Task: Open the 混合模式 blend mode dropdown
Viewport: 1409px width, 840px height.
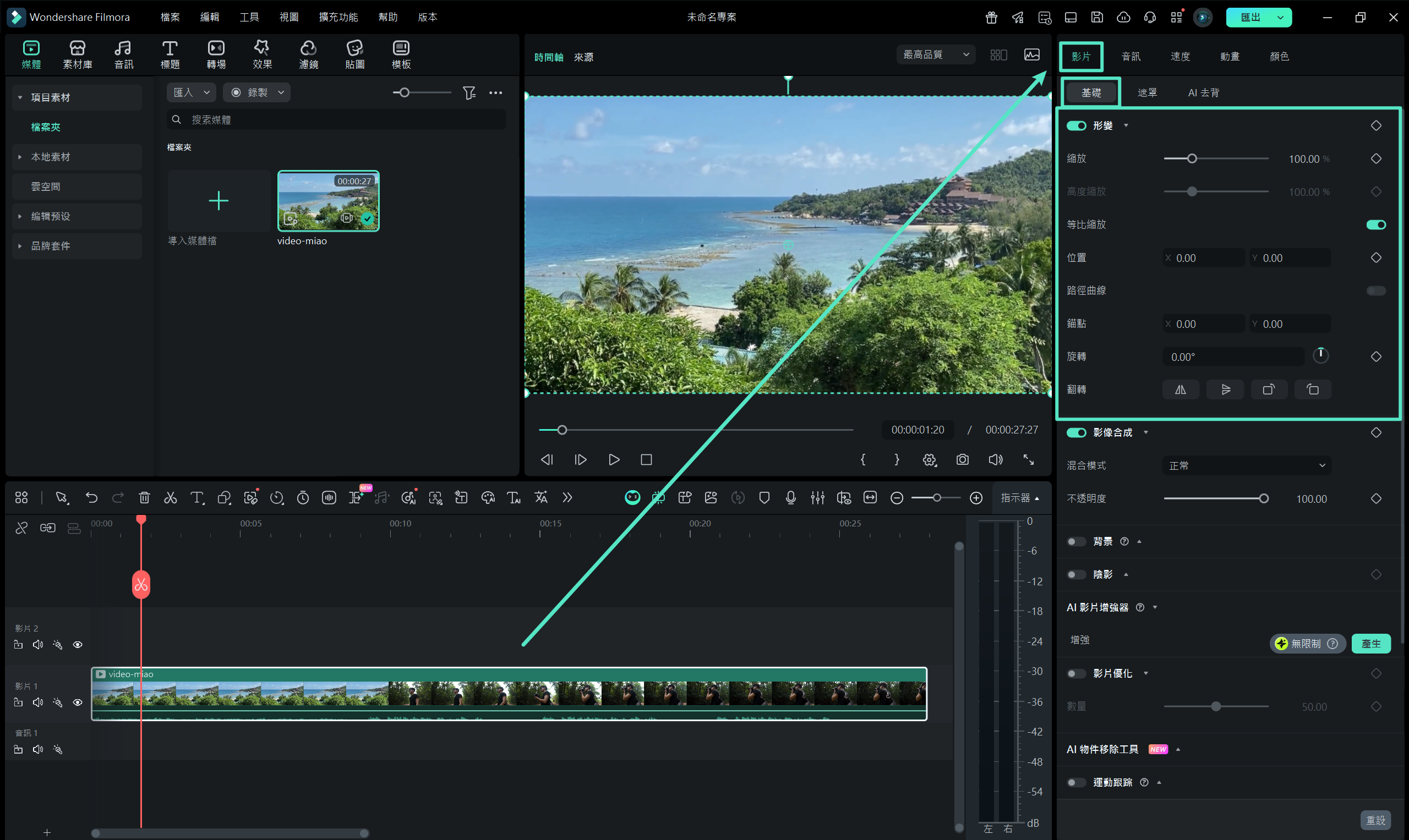Action: (1246, 465)
